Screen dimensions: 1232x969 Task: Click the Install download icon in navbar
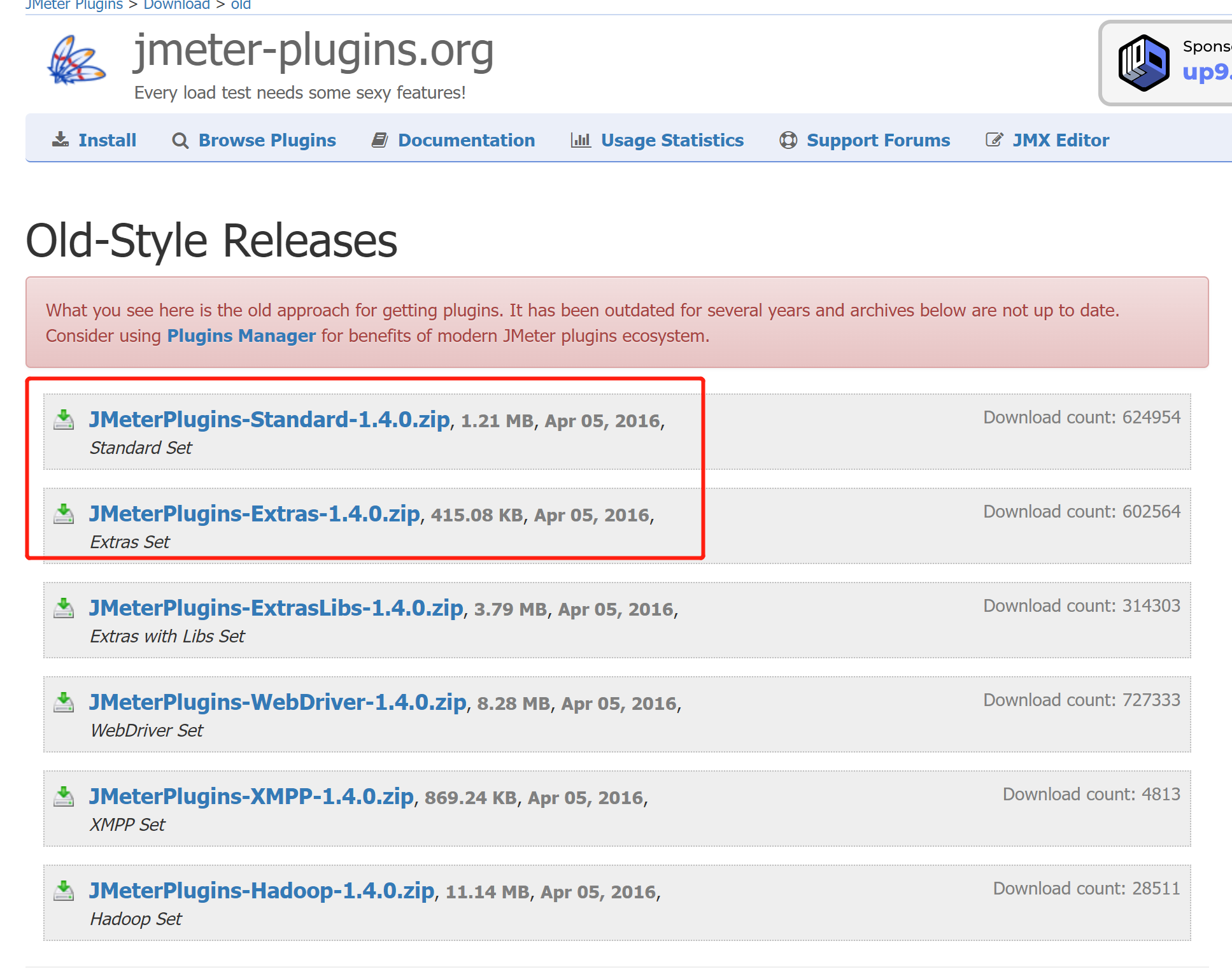coord(60,139)
